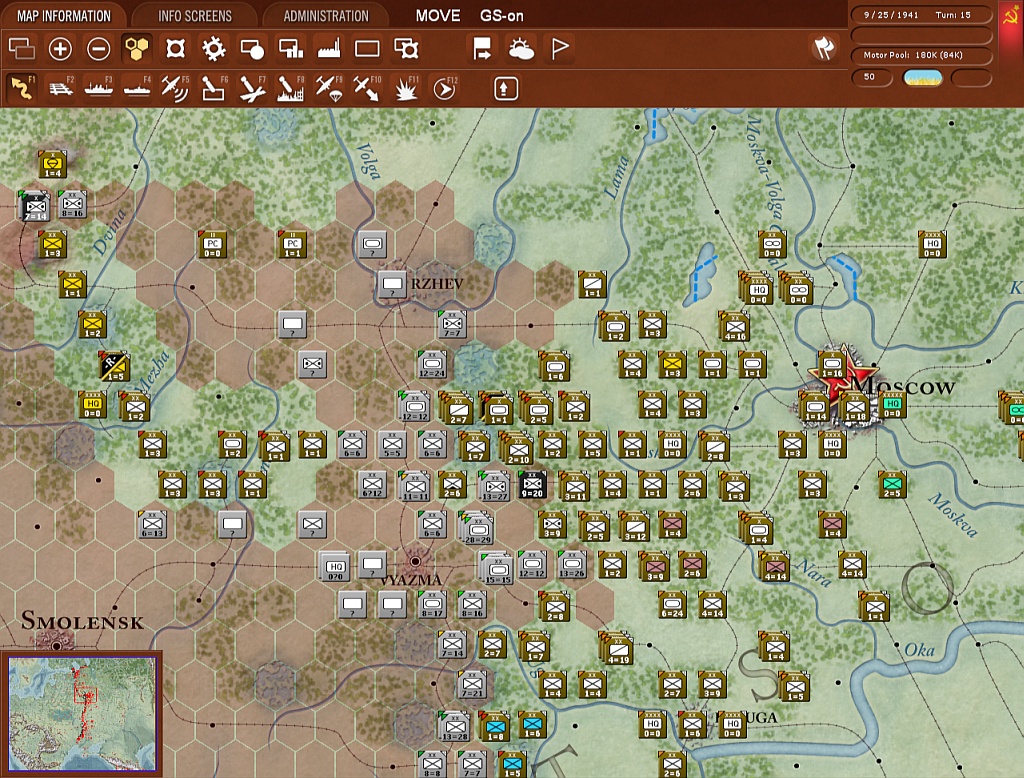
Task: Select the 12=24 grey unit south of Rzhev
Action: [x=432, y=365]
